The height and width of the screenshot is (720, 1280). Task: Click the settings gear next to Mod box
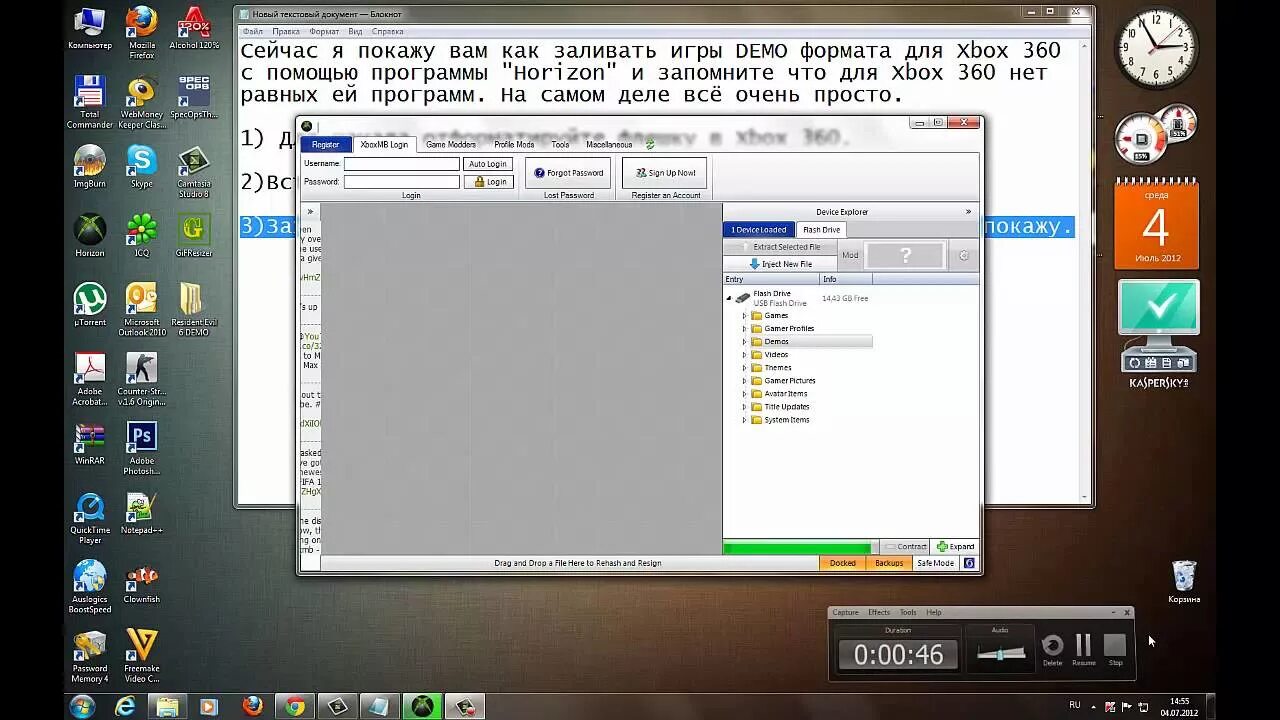click(x=964, y=256)
